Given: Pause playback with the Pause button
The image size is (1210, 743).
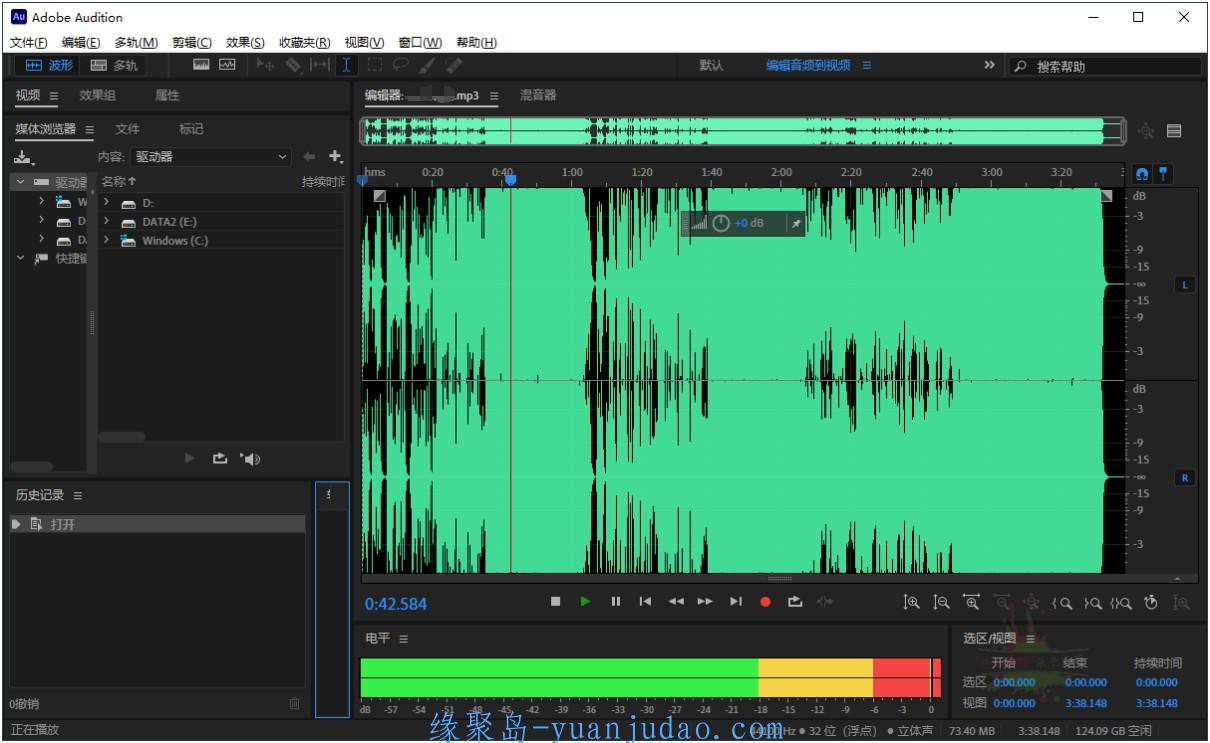Looking at the screenshot, I should point(615,601).
